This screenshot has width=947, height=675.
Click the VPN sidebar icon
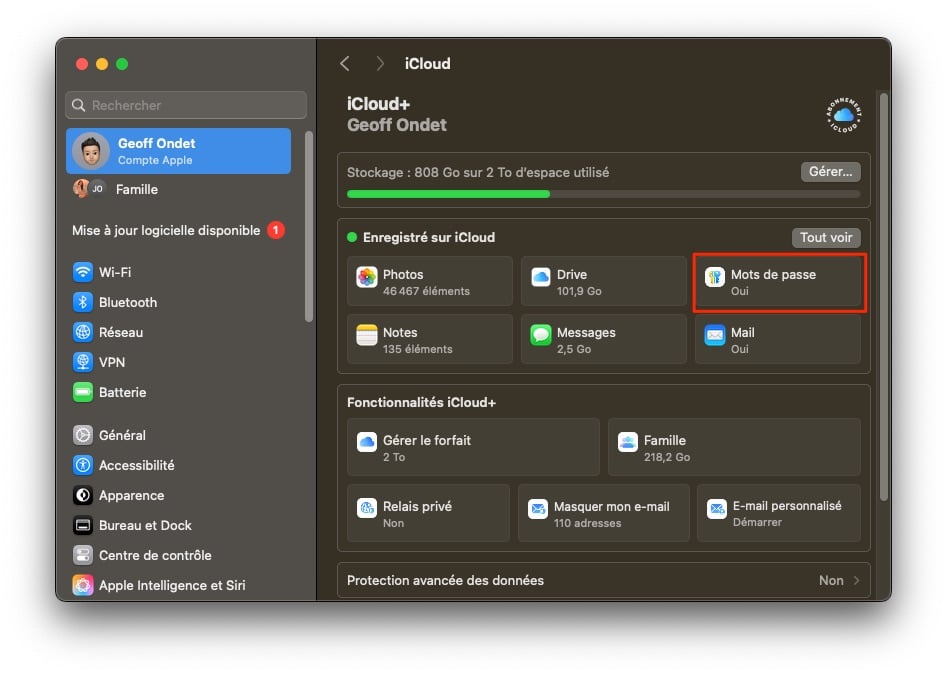[x=83, y=362]
